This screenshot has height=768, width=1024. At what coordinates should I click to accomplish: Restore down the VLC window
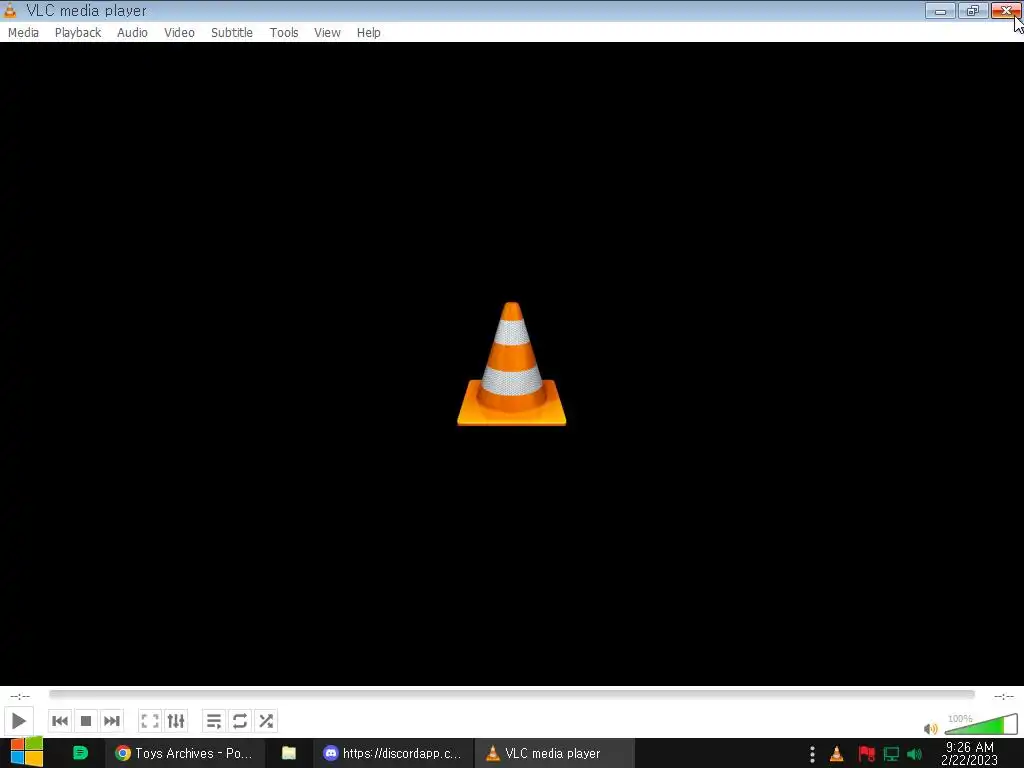click(x=972, y=10)
